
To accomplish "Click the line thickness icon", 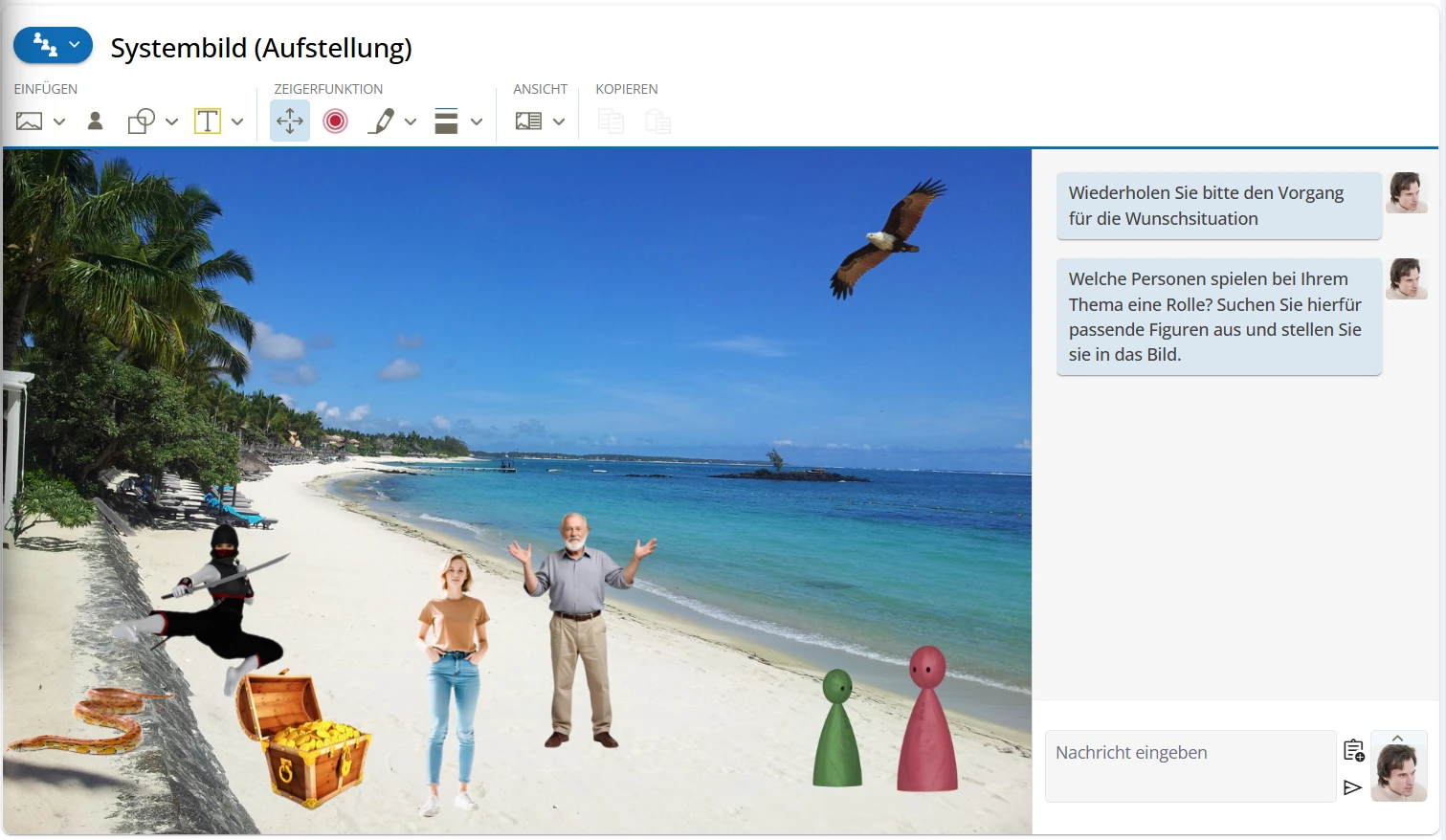I will 446,122.
